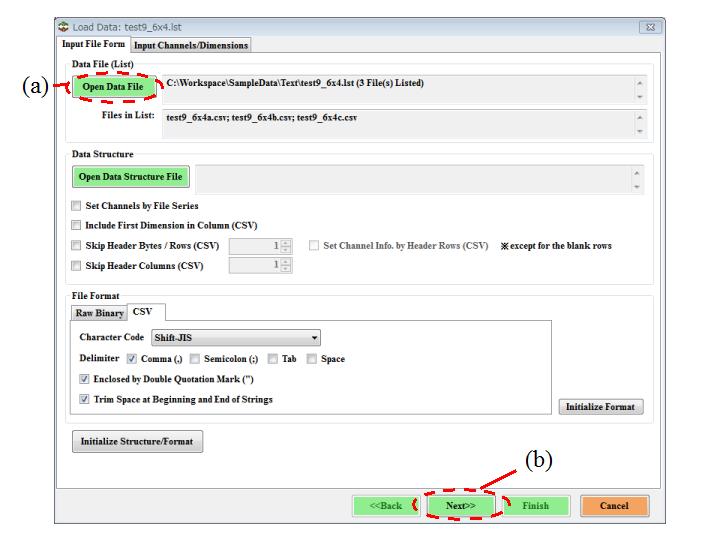Click the Open Data File button

(x=113, y=88)
